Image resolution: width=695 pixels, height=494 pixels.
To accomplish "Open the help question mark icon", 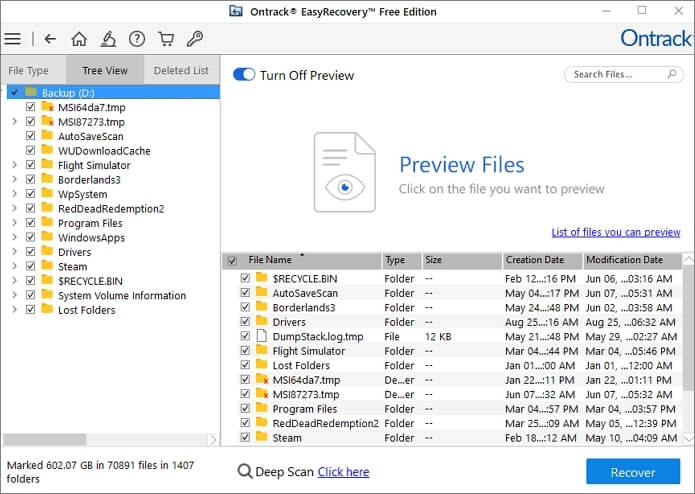I will coord(137,39).
